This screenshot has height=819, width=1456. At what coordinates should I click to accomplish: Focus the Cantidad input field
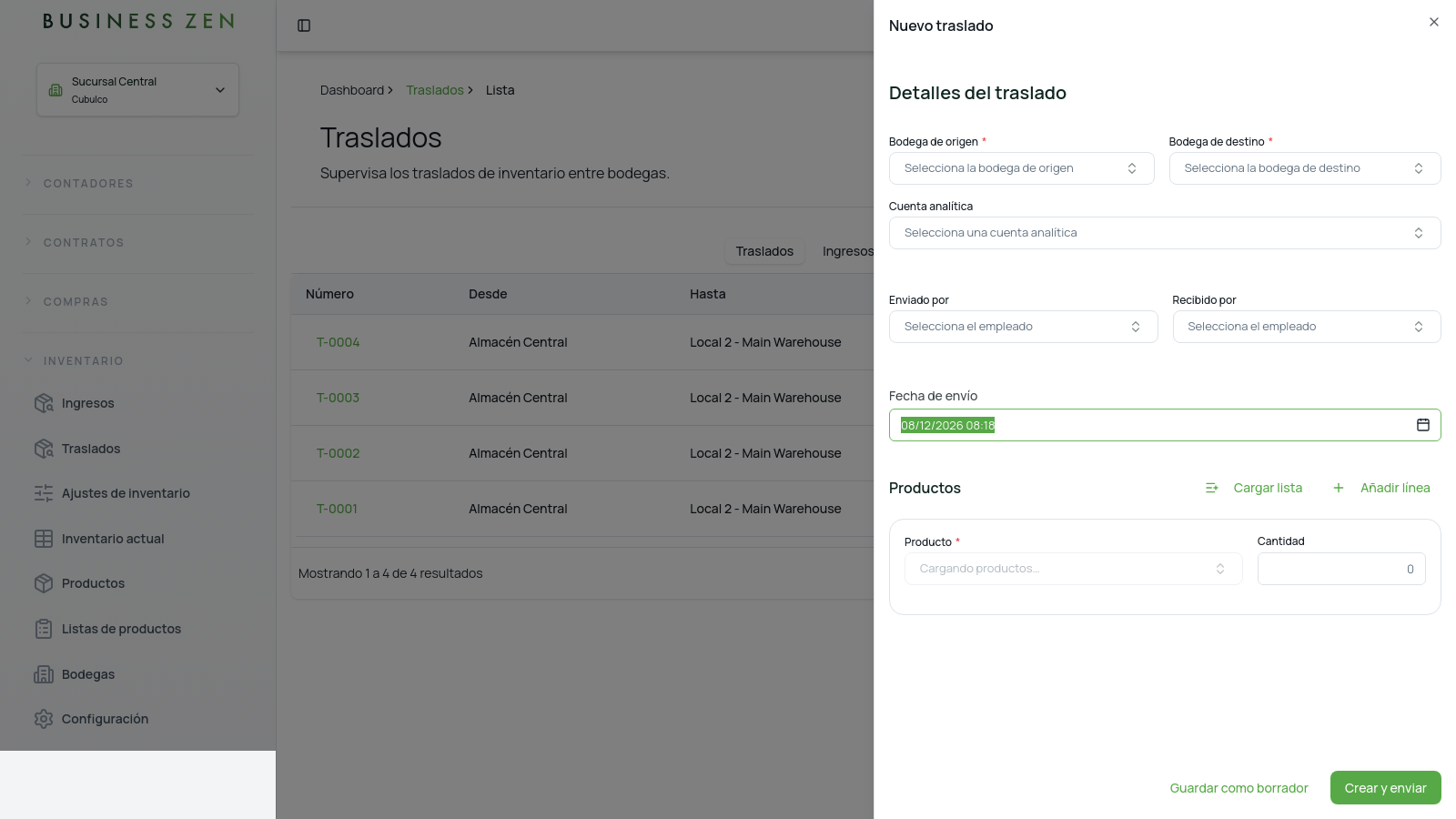click(x=1341, y=569)
